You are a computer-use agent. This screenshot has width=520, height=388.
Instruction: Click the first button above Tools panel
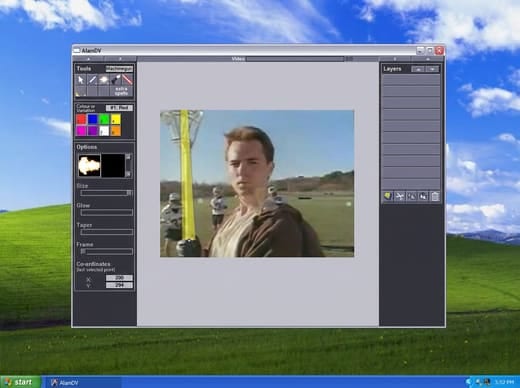tap(89, 59)
